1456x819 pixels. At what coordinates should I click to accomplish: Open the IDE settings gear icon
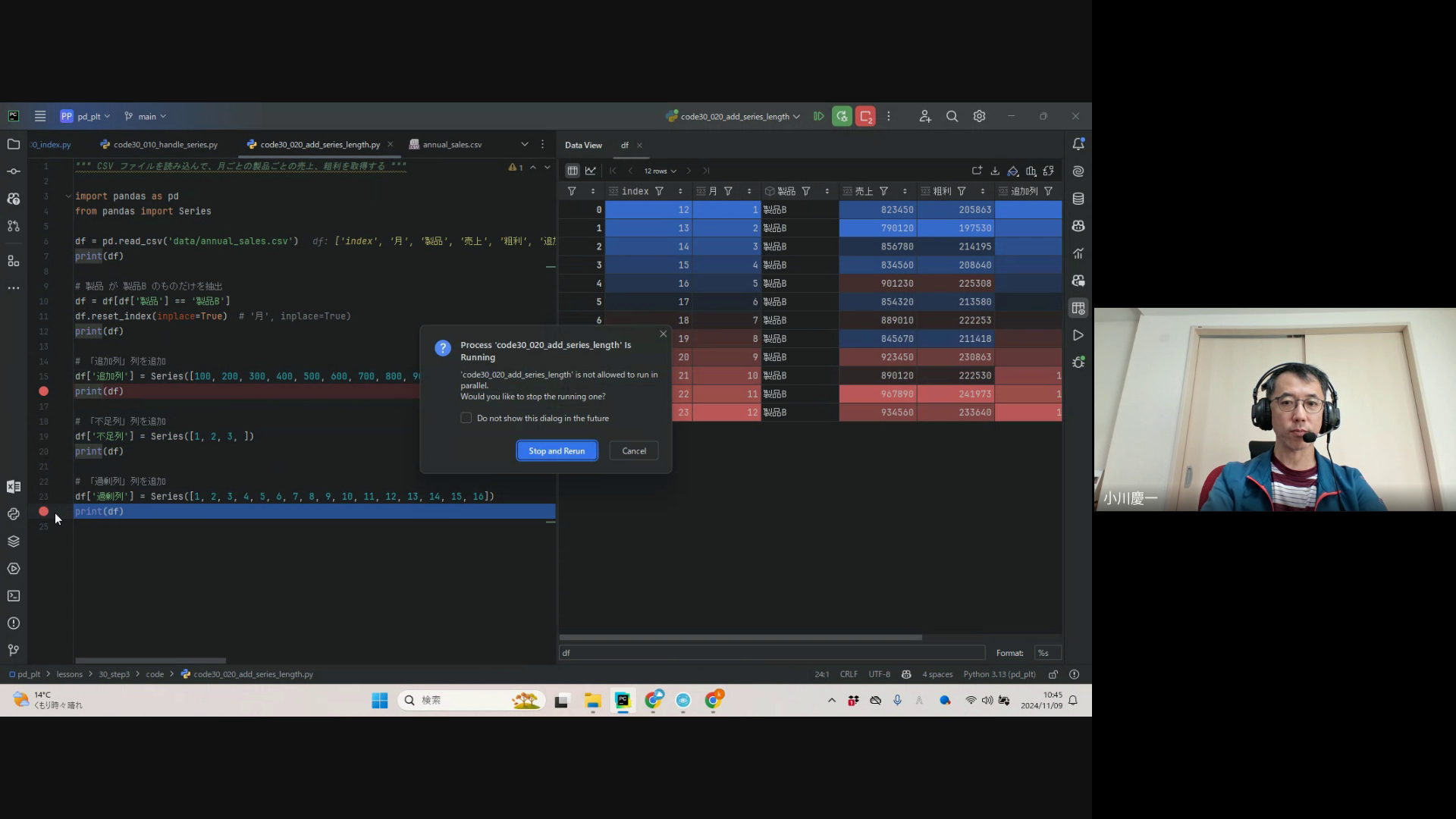[x=979, y=116]
